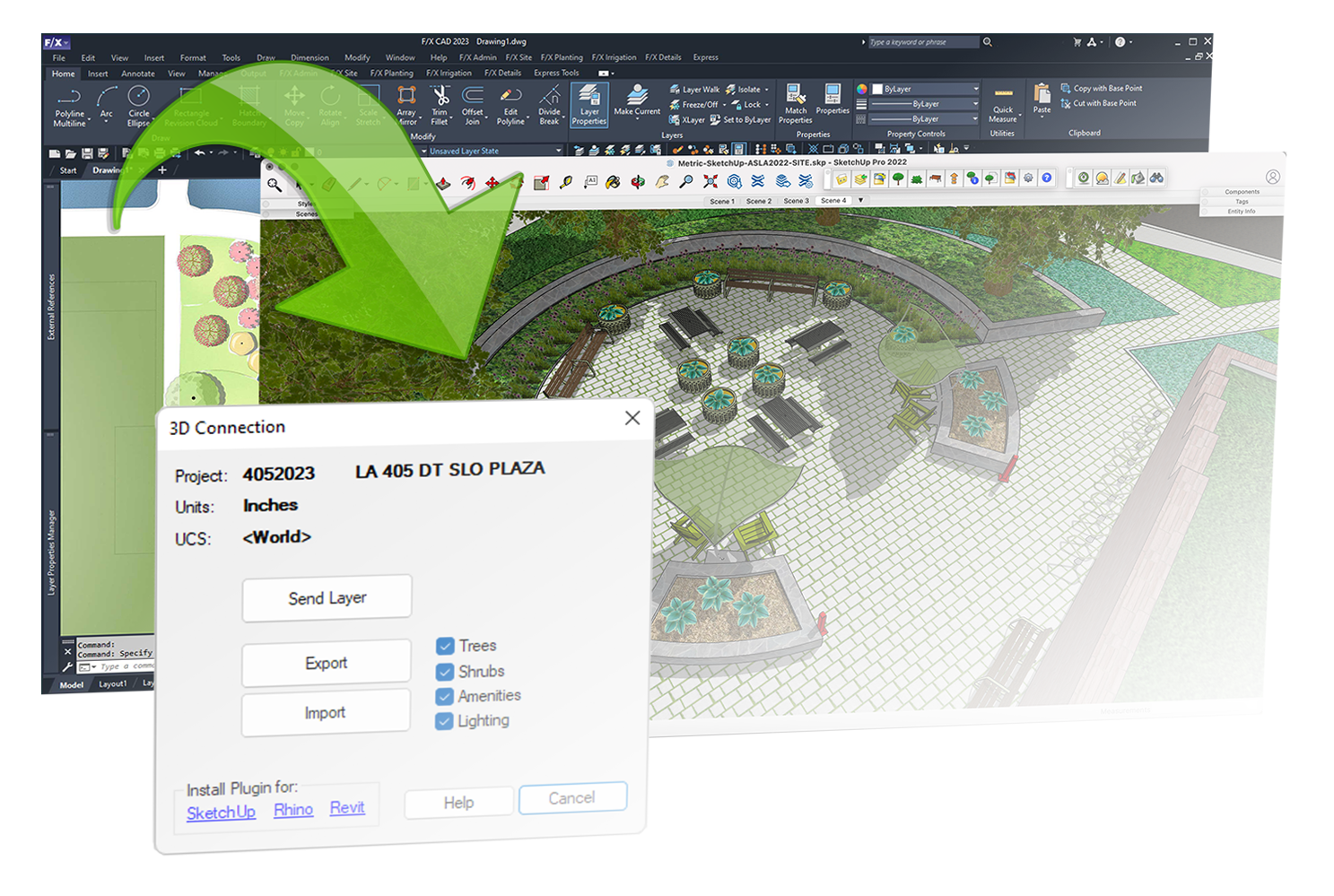The width and height of the screenshot is (1334, 896).
Task: Click the Array tool icon
Action: pos(406,95)
